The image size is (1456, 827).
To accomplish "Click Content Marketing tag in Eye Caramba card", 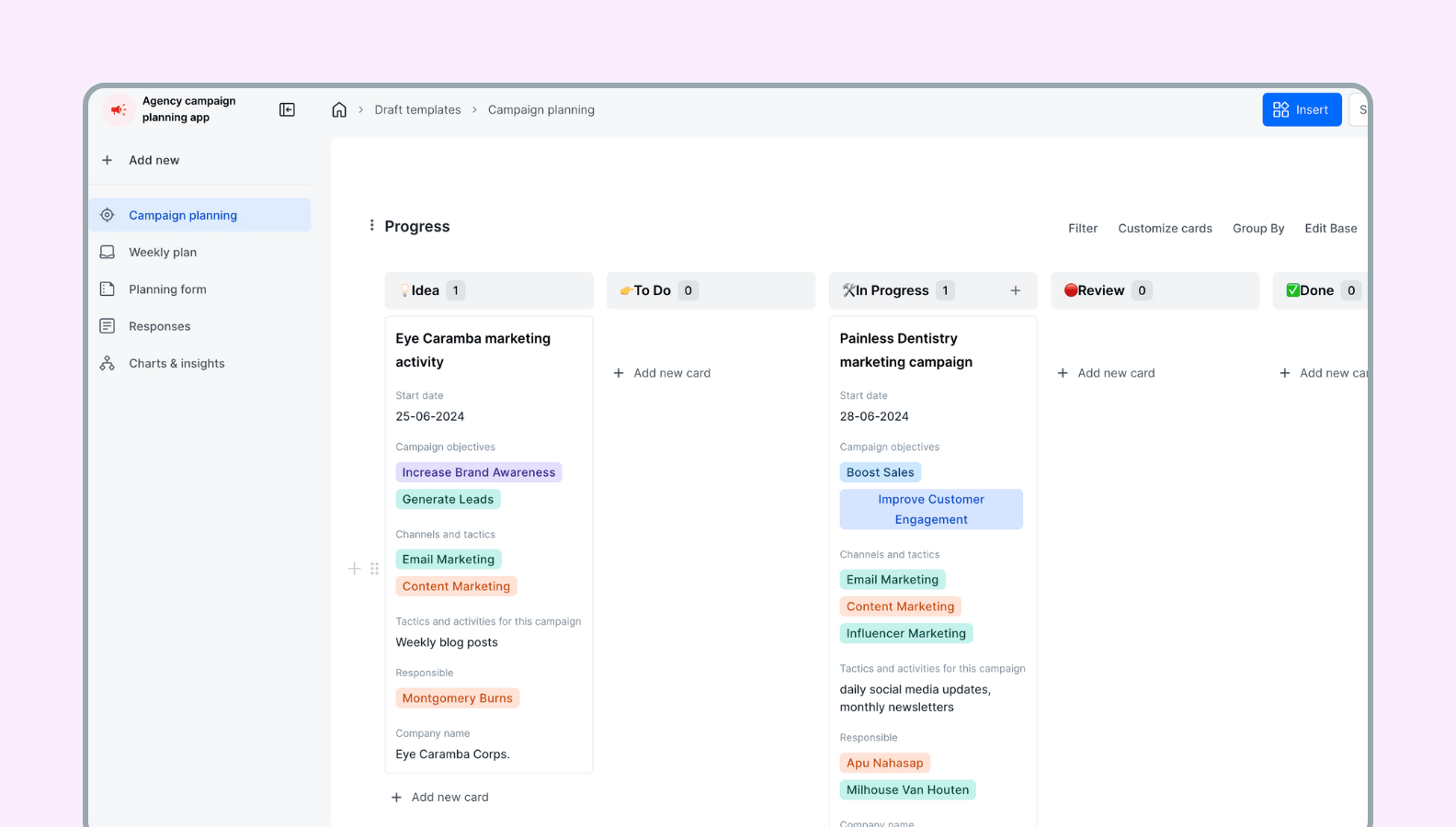I will [456, 586].
